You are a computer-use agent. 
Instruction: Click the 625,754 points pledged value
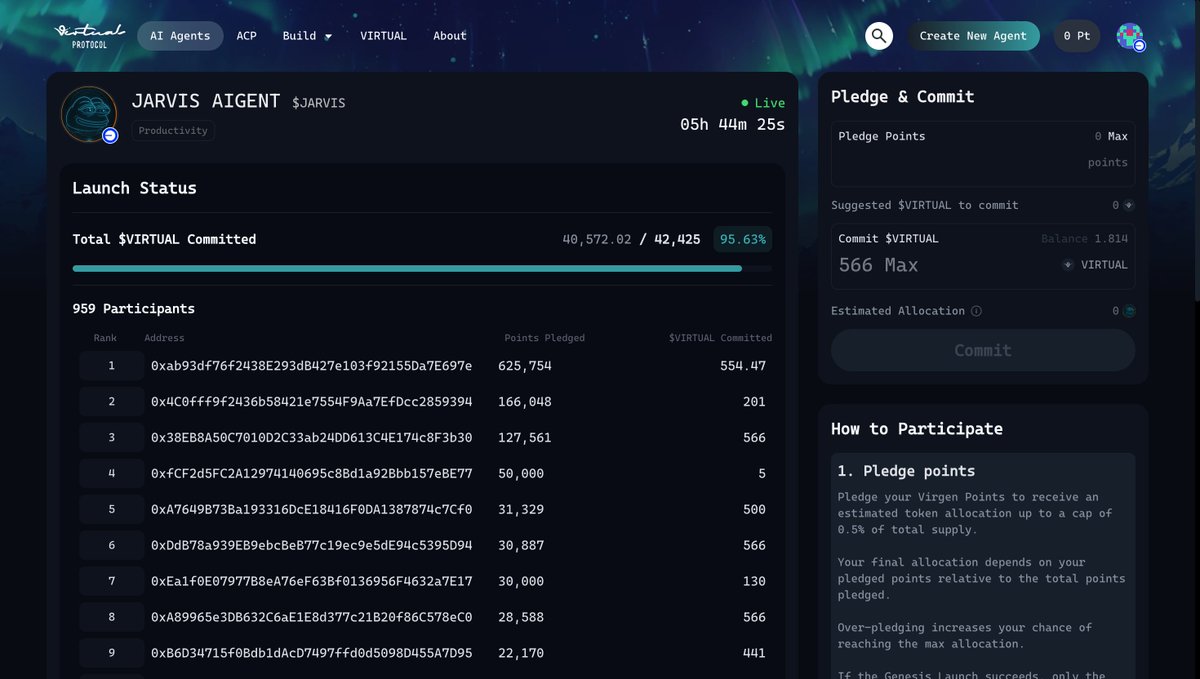point(525,366)
